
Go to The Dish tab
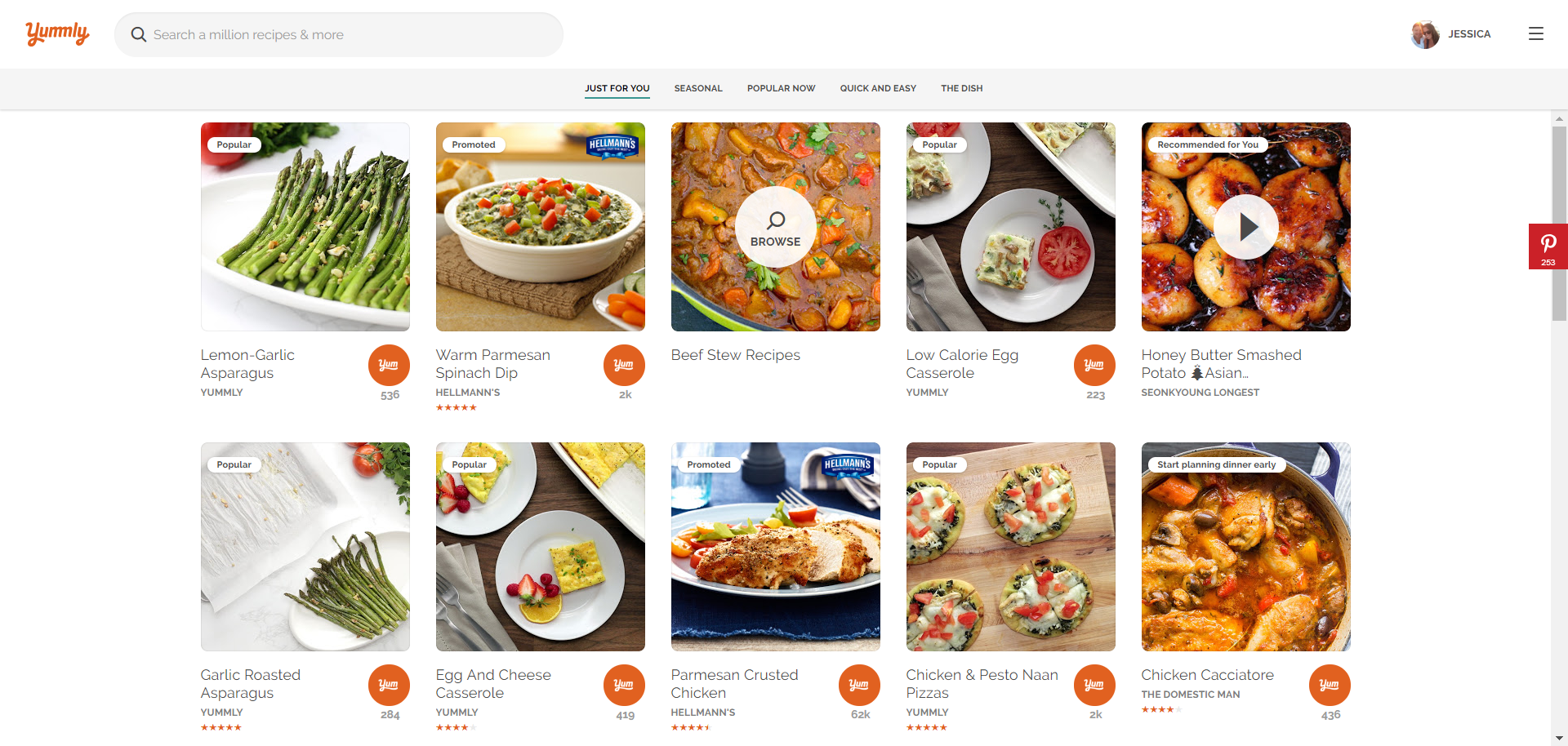pos(961,88)
